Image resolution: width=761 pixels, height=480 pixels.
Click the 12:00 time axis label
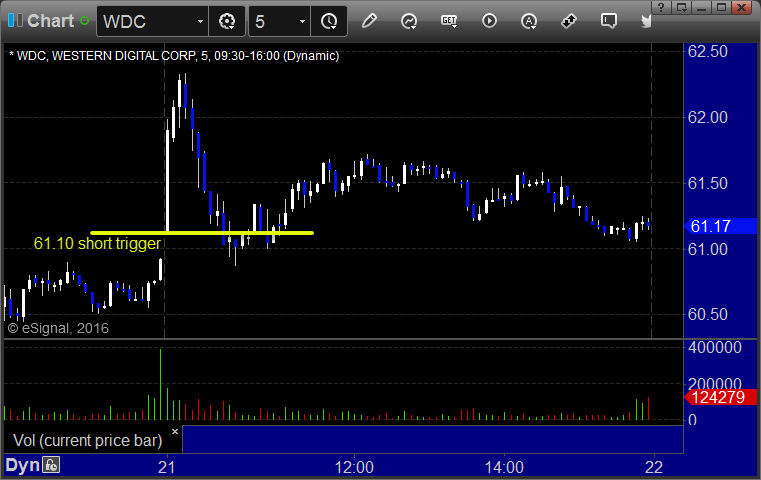pyautogui.click(x=354, y=467)
